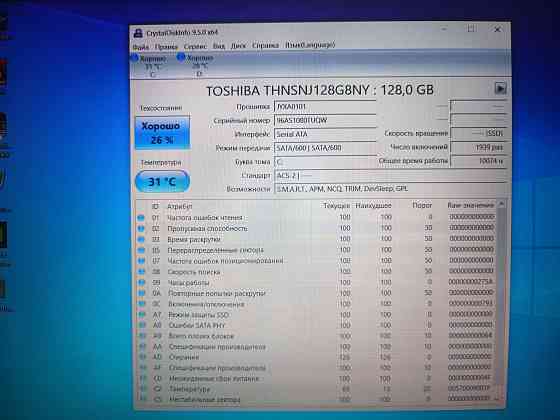This screenshot has height=420, width=560.
Task: Select the Ошибки SATA PHY attribute text
Action: coord(197,326)
